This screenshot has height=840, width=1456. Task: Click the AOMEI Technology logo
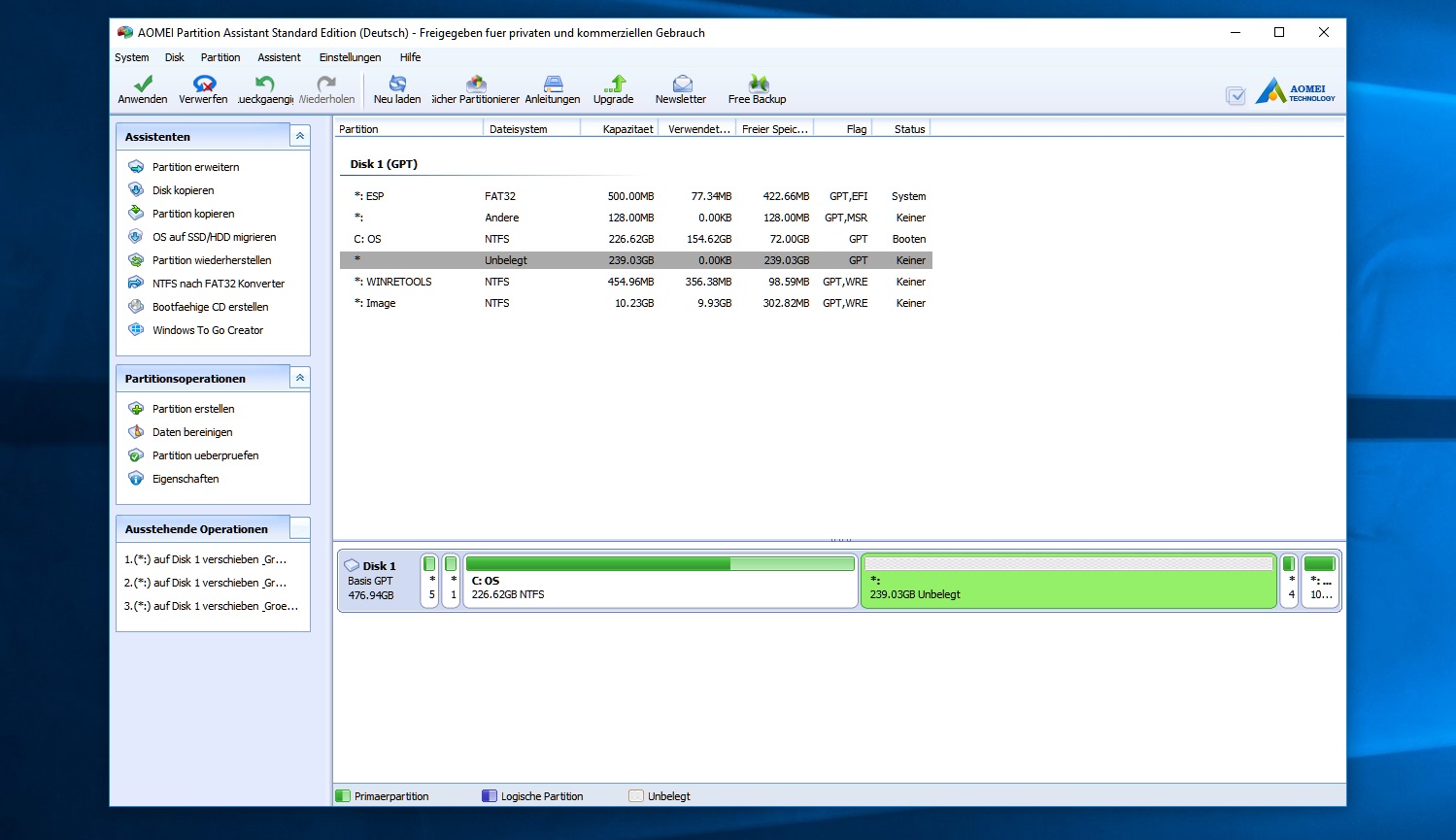coord(1296,91)
